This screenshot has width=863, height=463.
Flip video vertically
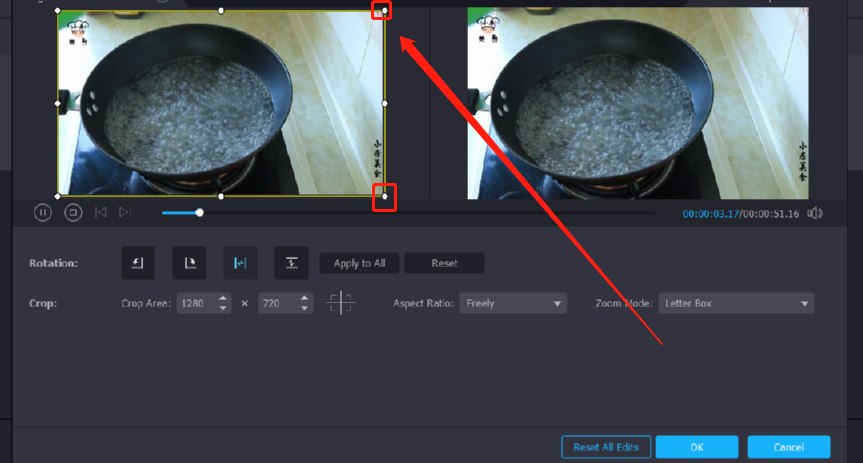coord(291,263)
